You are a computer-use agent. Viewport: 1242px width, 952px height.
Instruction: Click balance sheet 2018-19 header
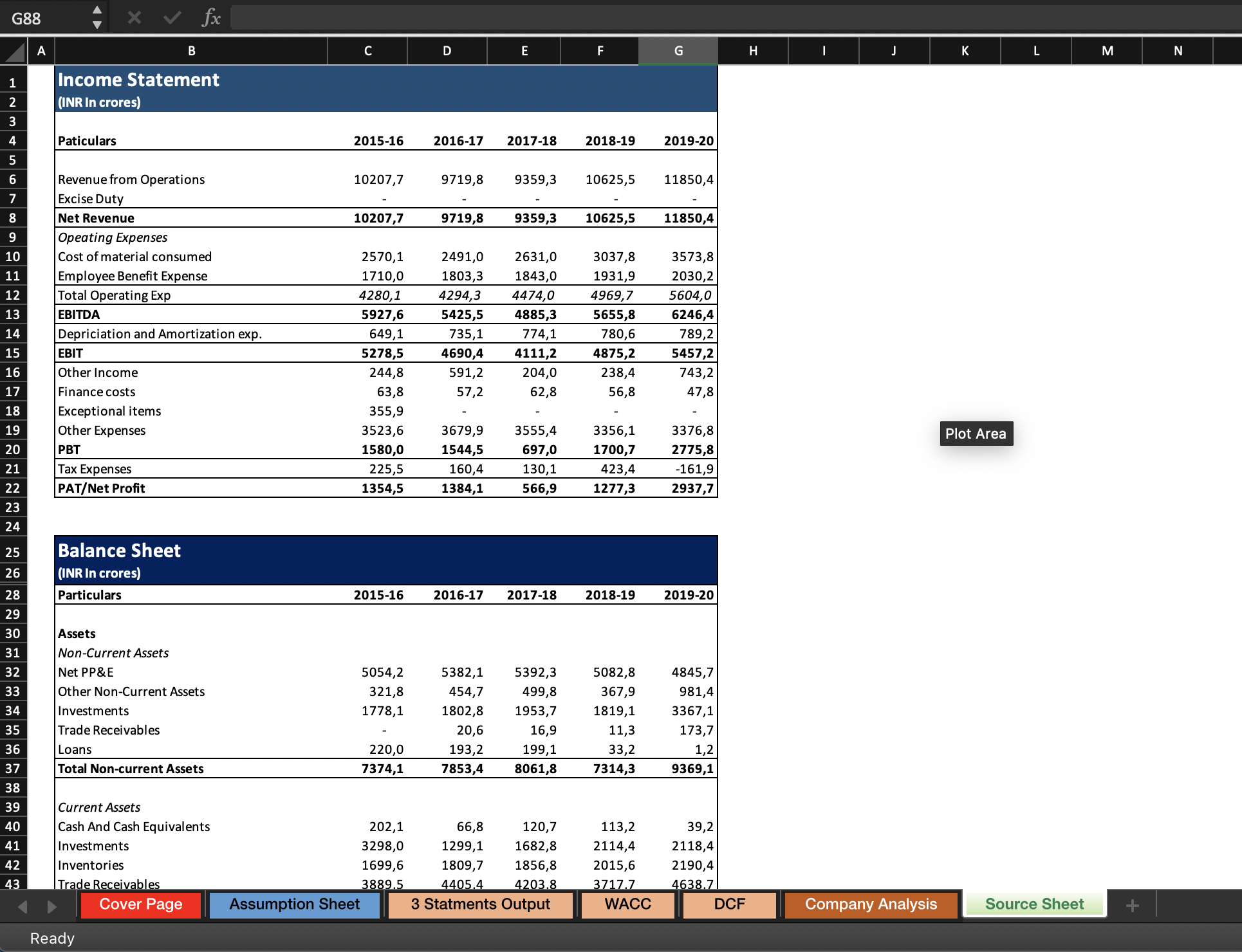tap(610, 595)
